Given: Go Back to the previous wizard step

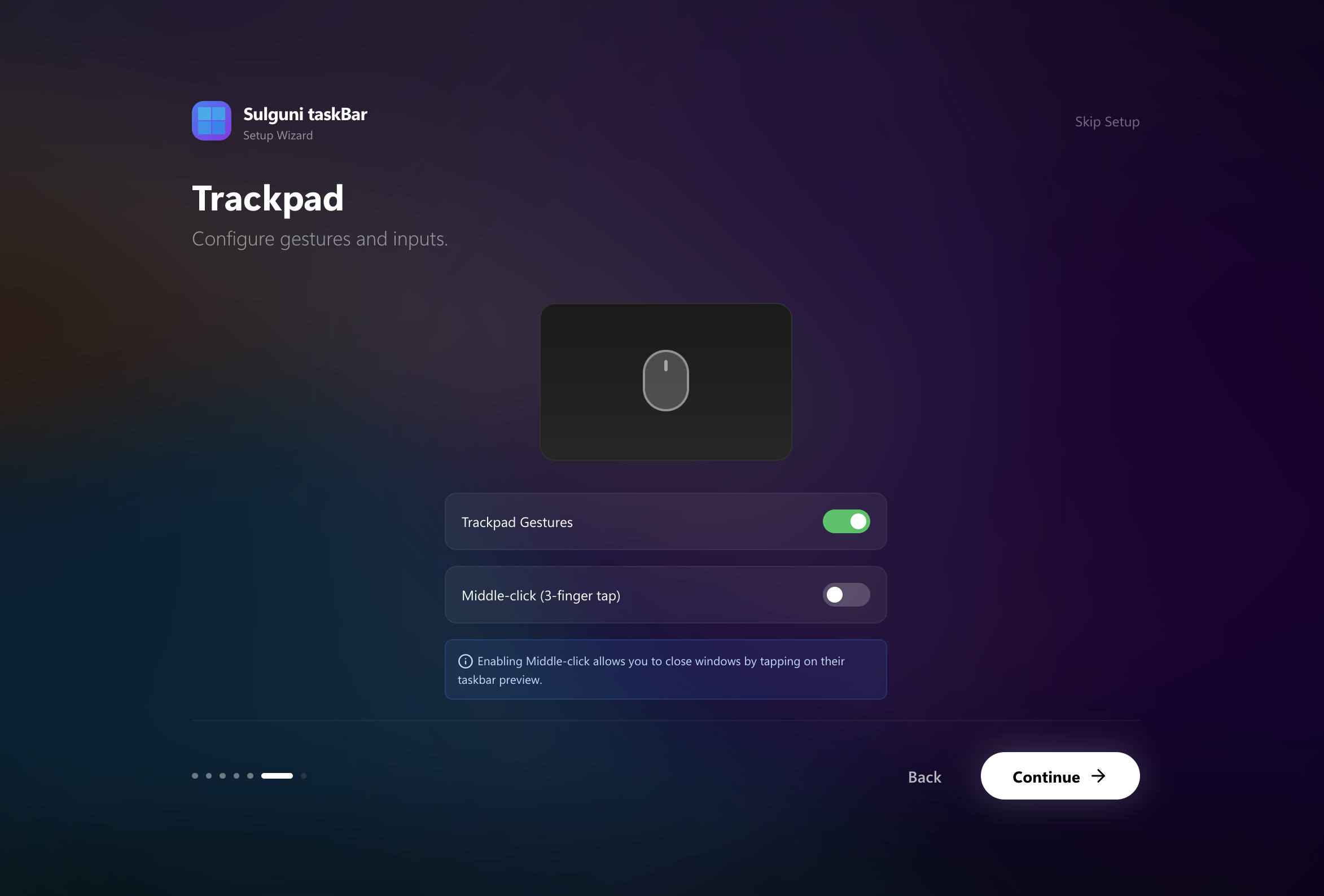Looking at the screenshot, I should [x=924, y=777].
